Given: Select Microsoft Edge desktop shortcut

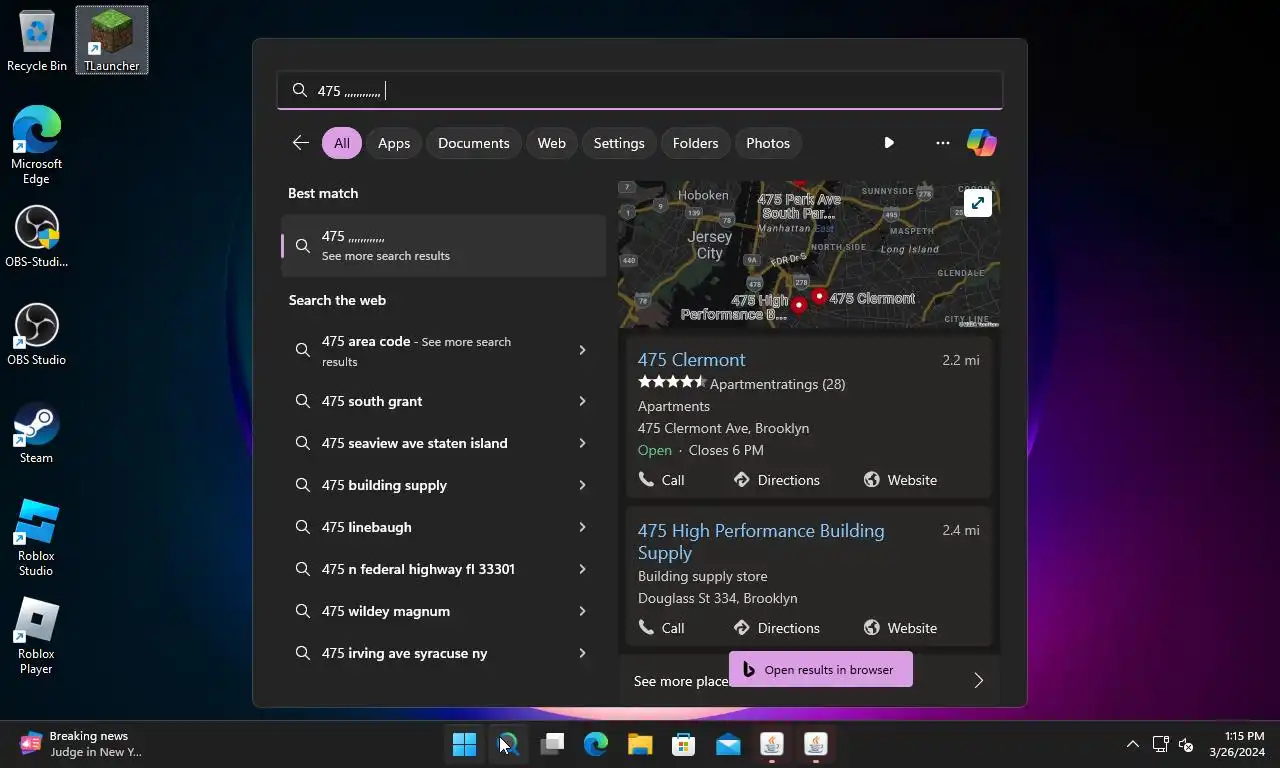Looking at the screenshot, I should [37, 144].
